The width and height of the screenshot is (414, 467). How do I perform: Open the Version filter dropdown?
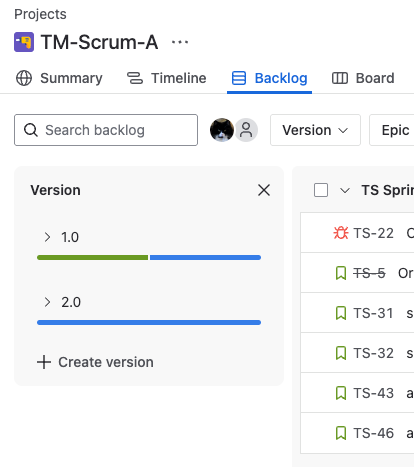click(x=315, y=130)
